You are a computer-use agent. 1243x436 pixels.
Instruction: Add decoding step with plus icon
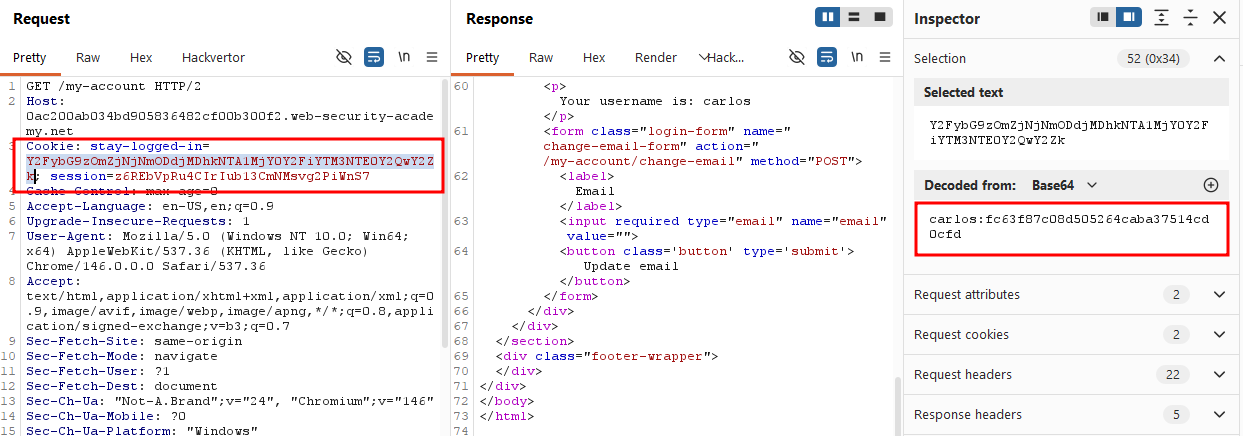pyautogui.click(x=1210, y=185)
